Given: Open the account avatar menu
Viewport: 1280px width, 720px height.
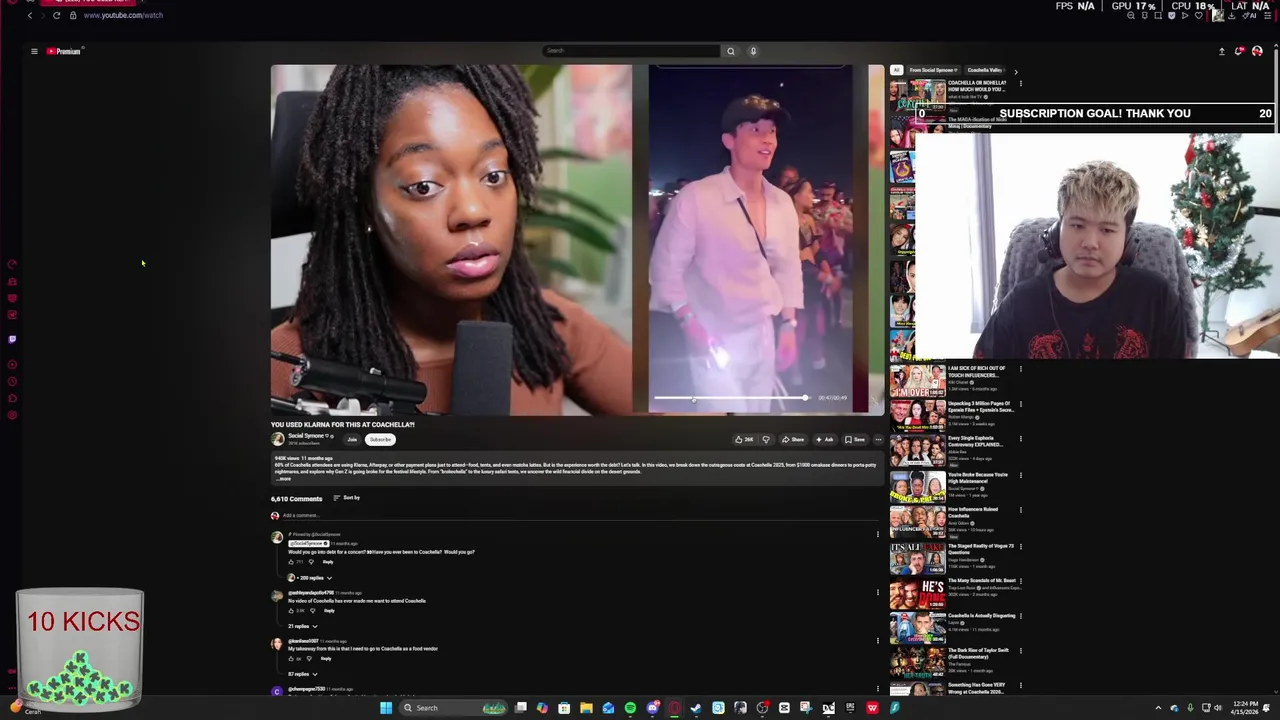Looking at the screenshot, I should coord(1257,51).
